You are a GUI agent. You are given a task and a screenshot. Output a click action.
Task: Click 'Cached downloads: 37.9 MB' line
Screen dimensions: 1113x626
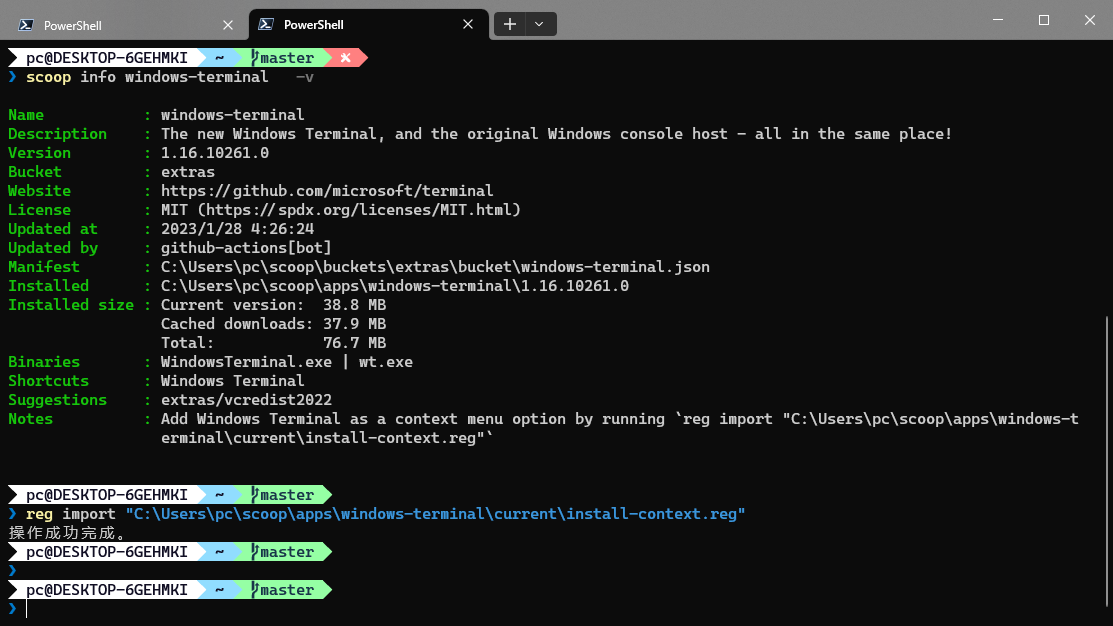pos(273,324)
